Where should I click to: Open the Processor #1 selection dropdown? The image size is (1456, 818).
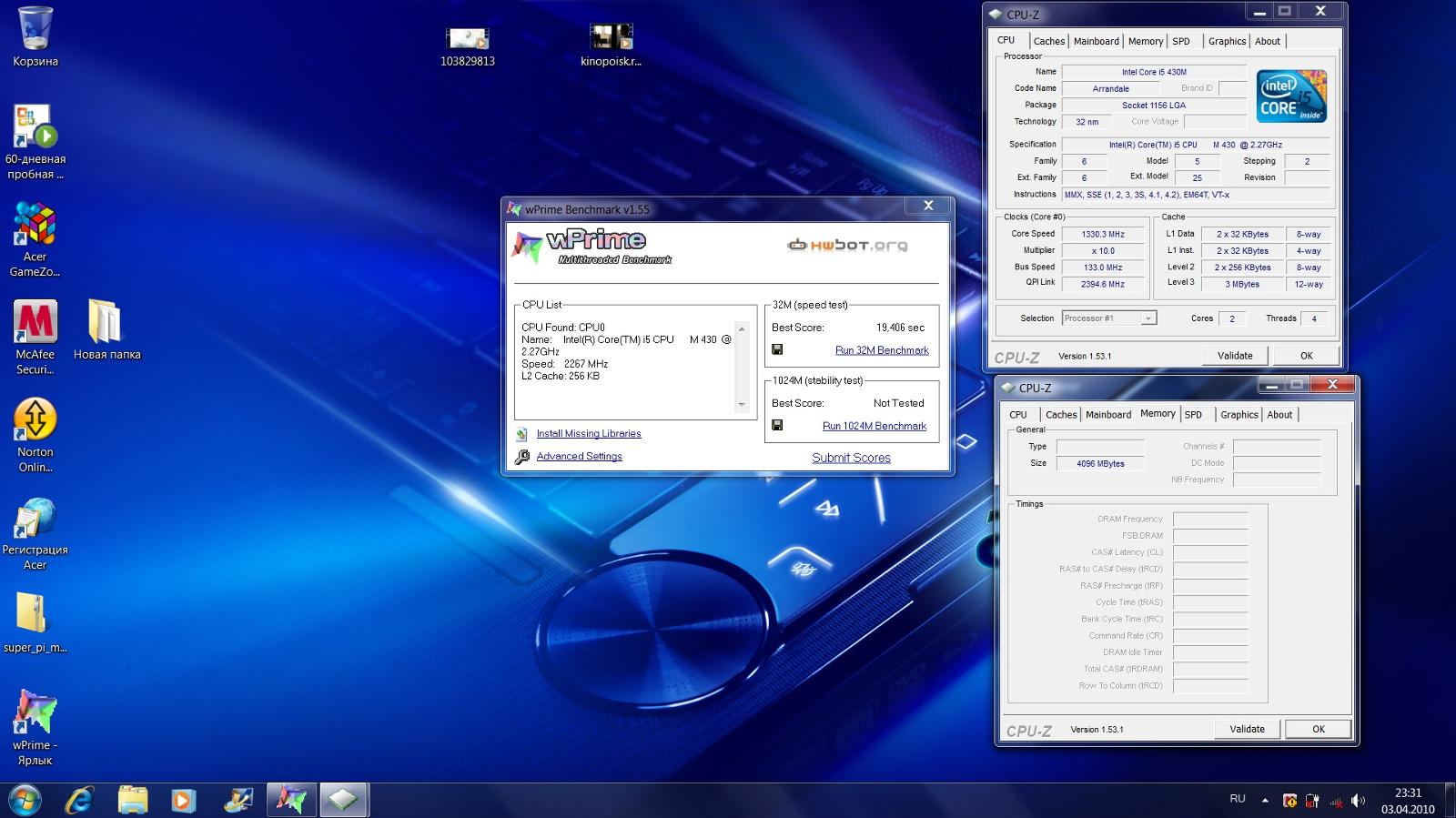pyautogui.click(x=1108, y=318)
